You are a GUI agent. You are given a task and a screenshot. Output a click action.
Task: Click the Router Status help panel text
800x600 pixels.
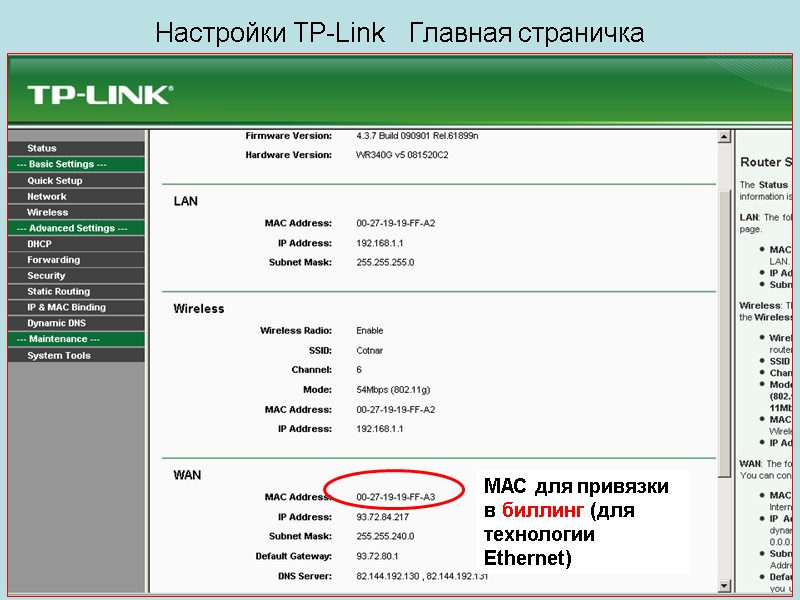766,161
